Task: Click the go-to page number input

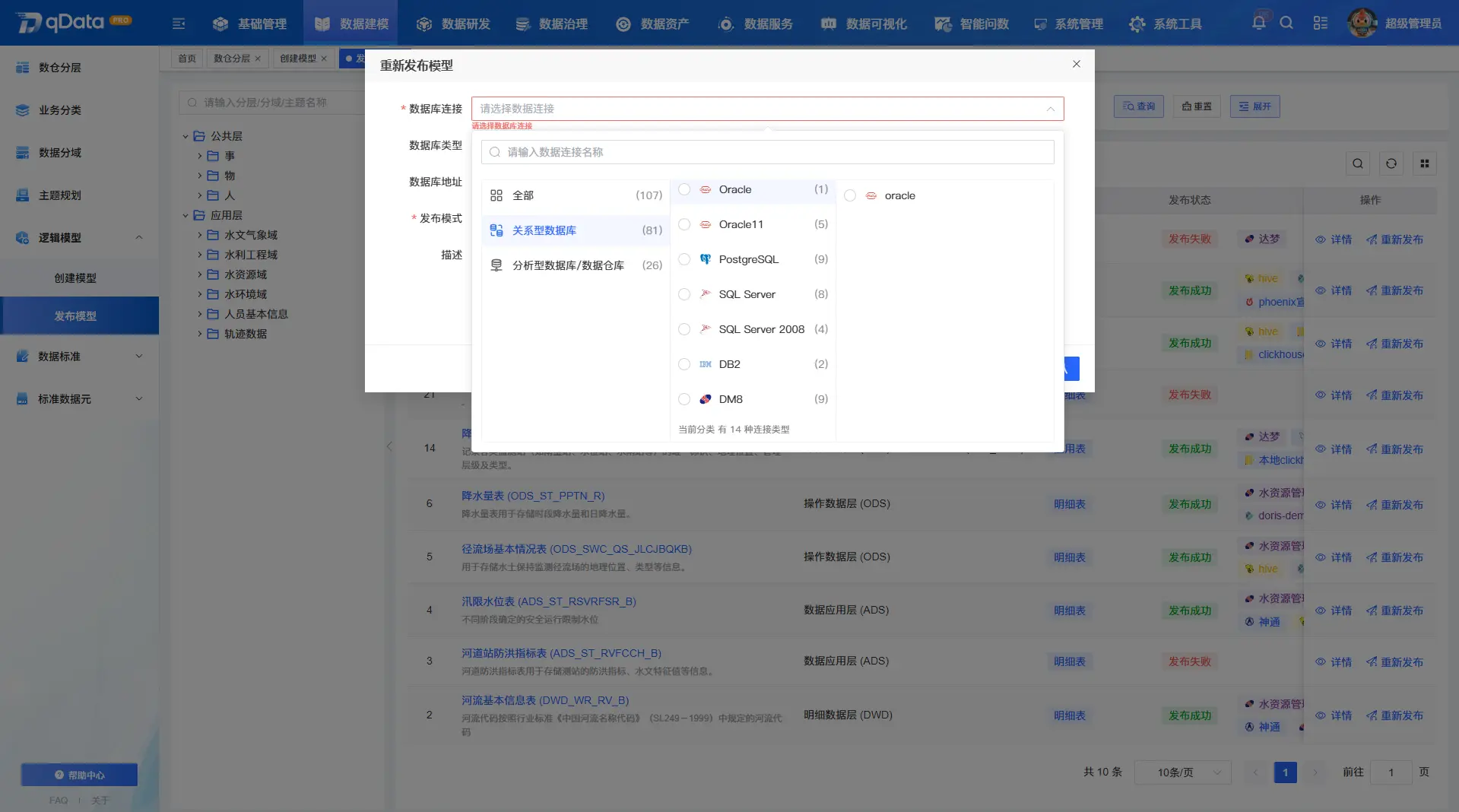Action: click(x=1391, y=772)
